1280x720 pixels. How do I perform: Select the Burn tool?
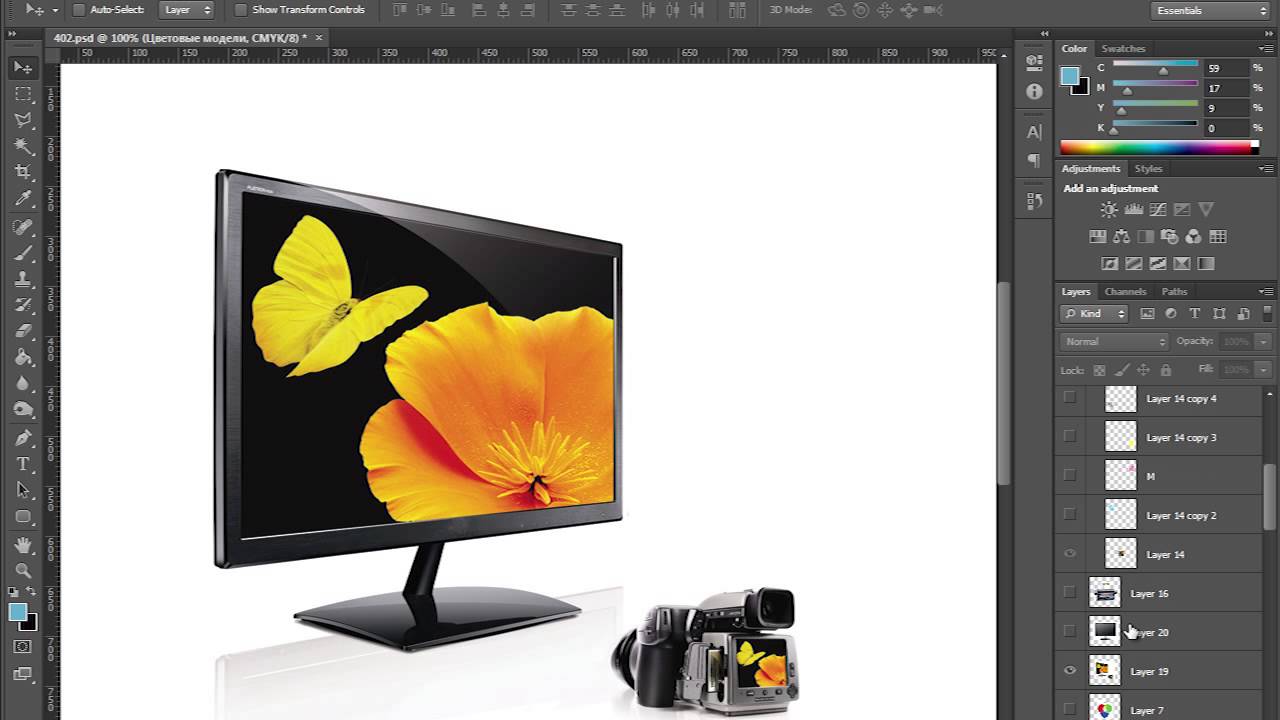click(23, 409)
